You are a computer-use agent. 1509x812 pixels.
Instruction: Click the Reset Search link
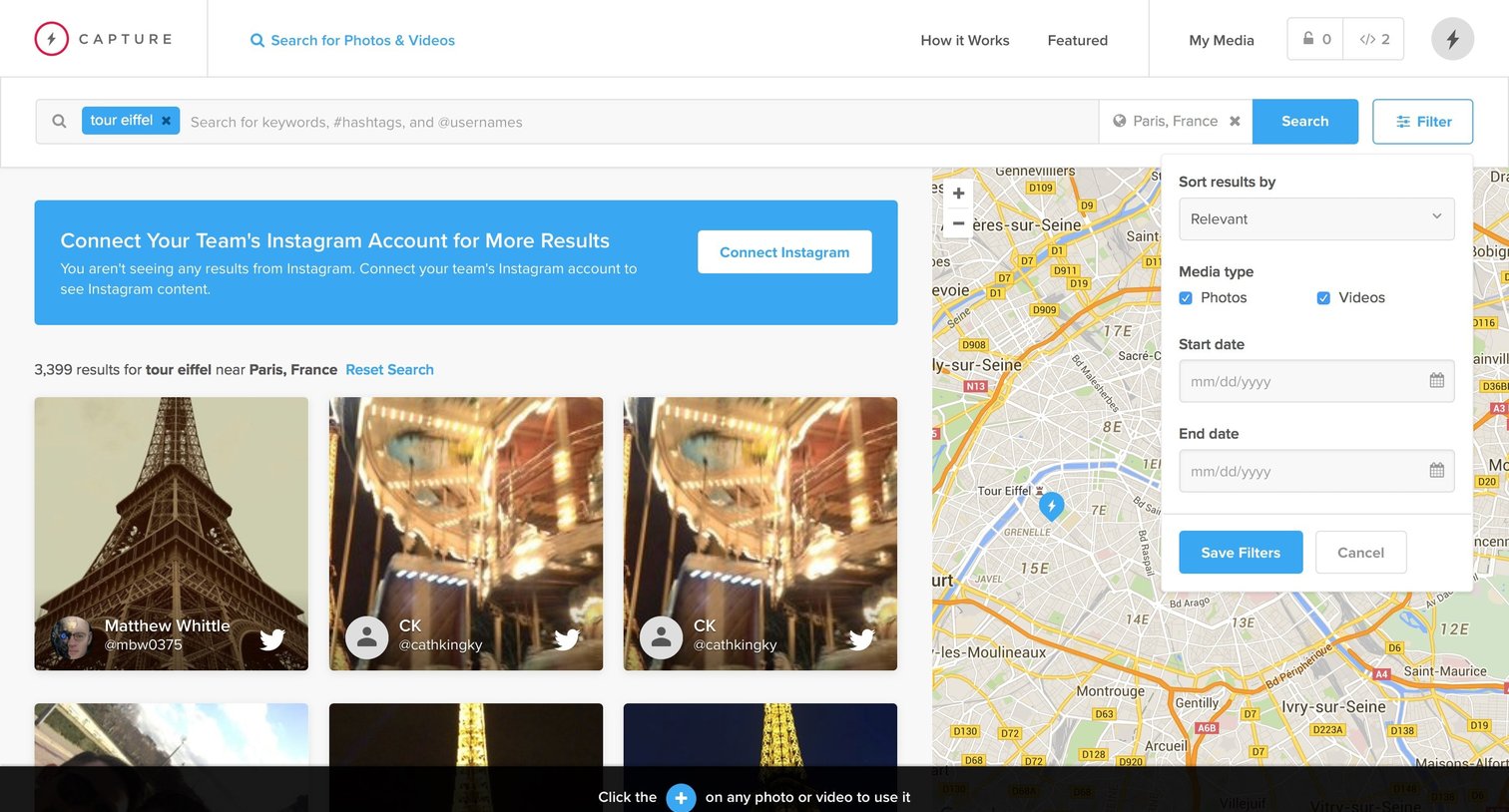389,369
